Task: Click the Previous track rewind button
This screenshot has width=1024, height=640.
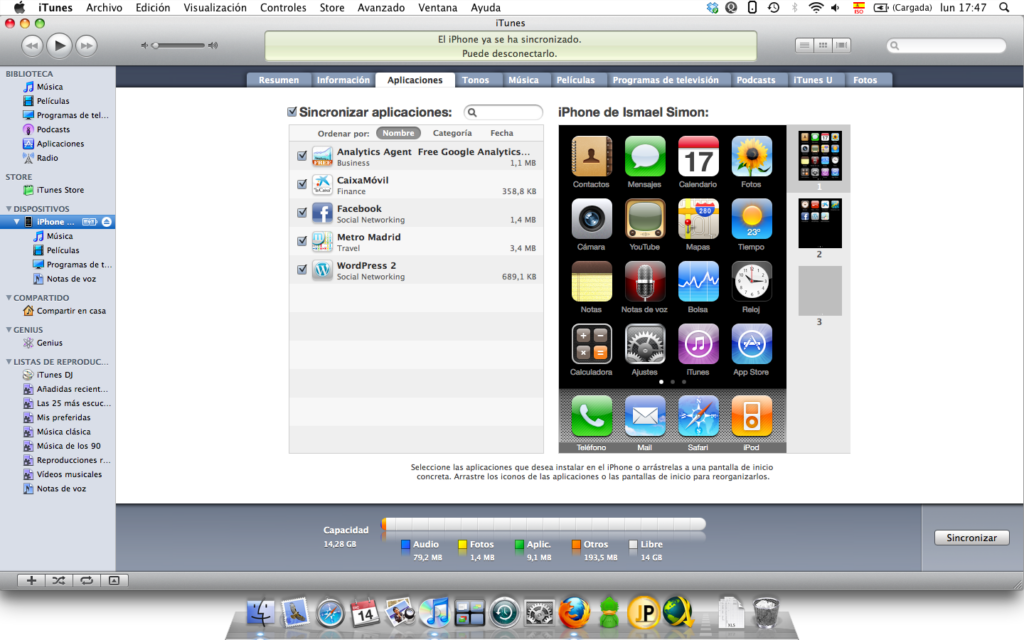Action: click(32, 45)
